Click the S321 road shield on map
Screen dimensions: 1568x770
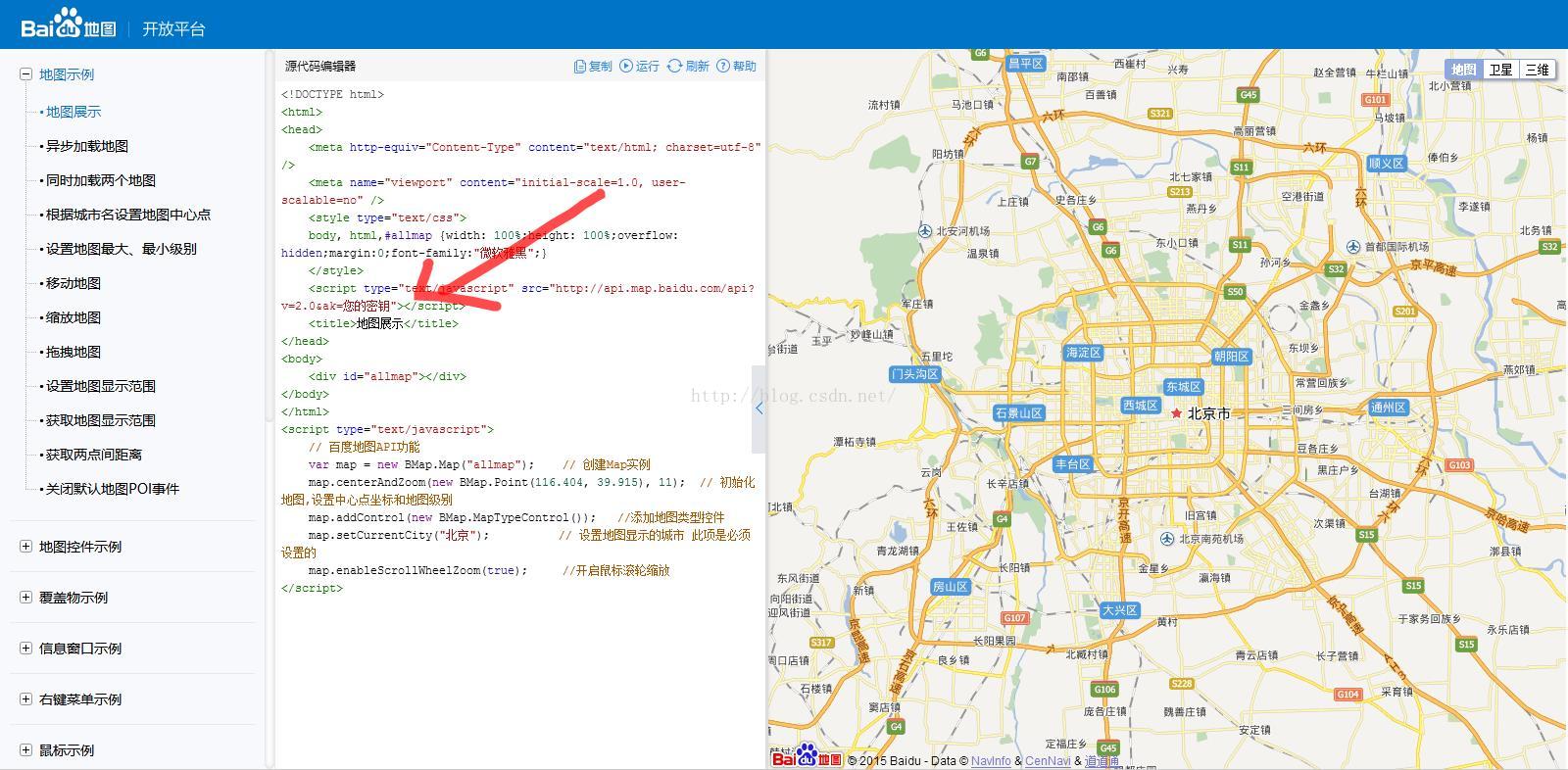(1160, 114)
